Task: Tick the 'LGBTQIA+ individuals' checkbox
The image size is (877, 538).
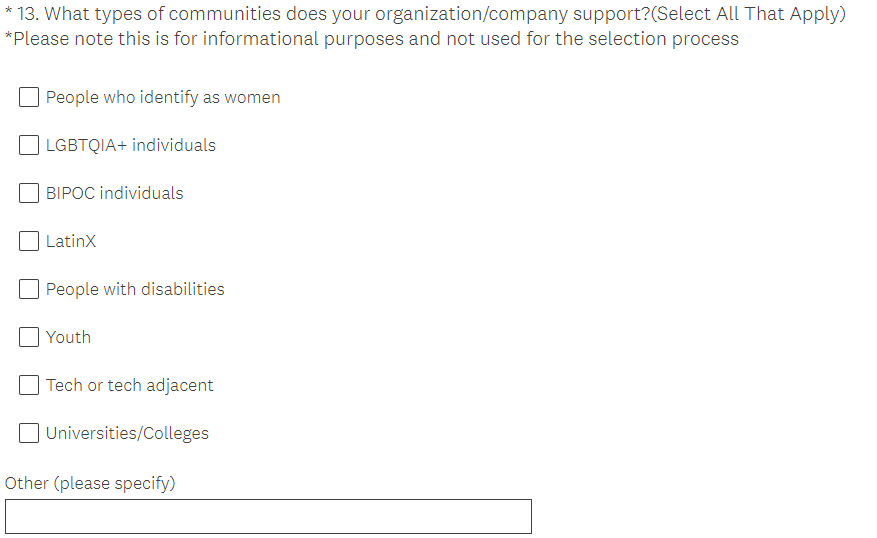Action: tap(29, 145)
